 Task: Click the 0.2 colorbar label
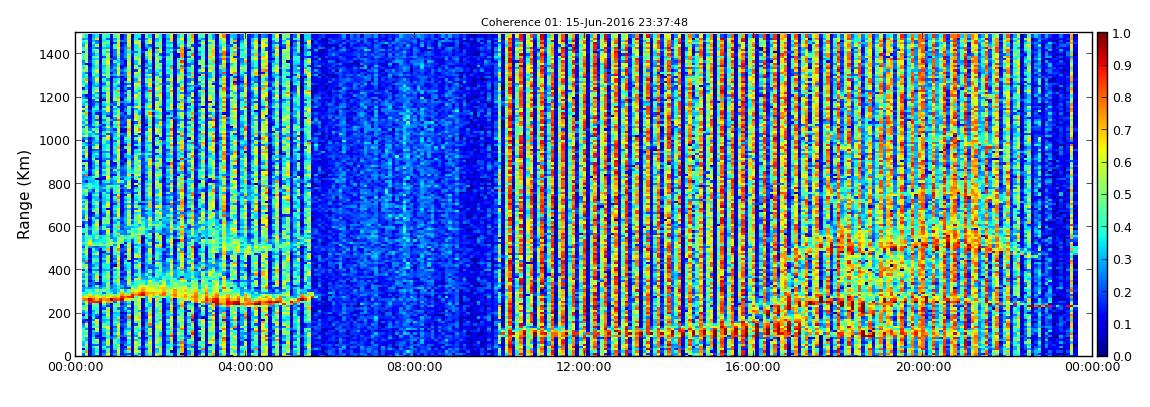coord(1121,292)
